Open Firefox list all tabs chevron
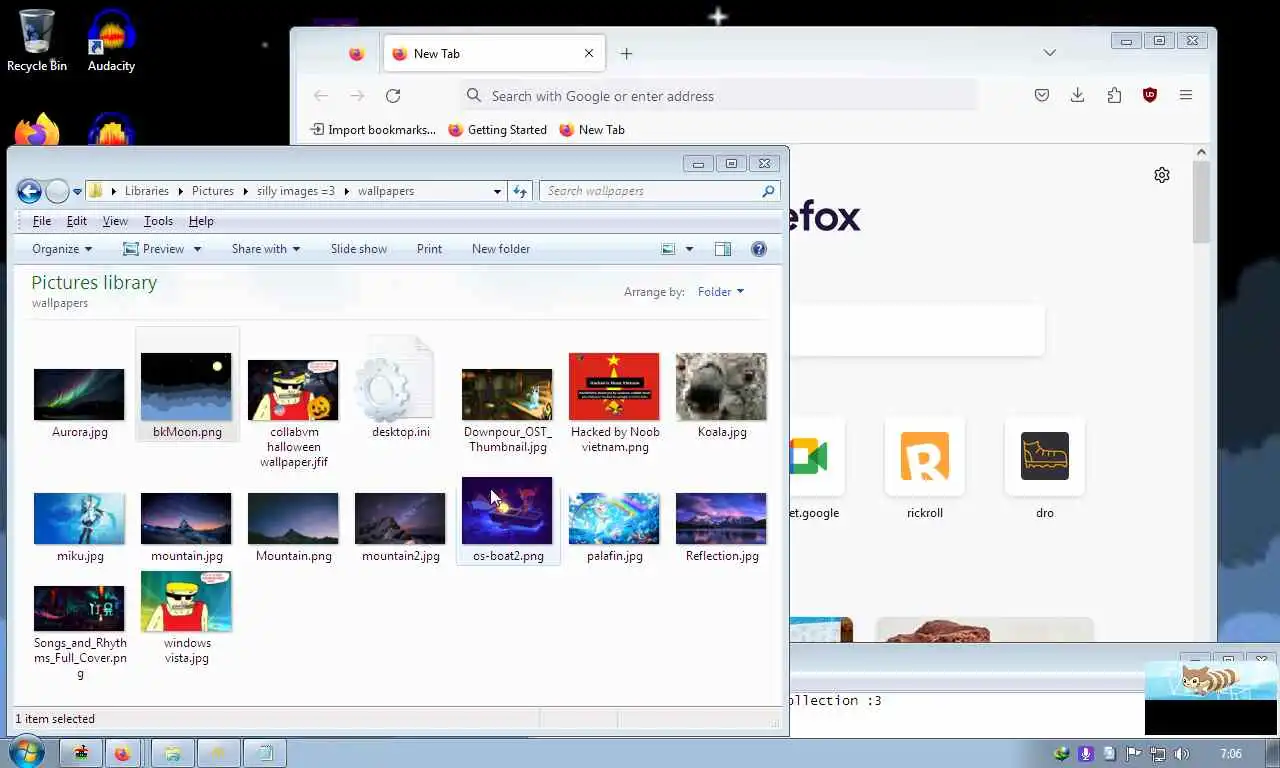The width and height of the screenshot is (1280, 768). [1049, 53]
